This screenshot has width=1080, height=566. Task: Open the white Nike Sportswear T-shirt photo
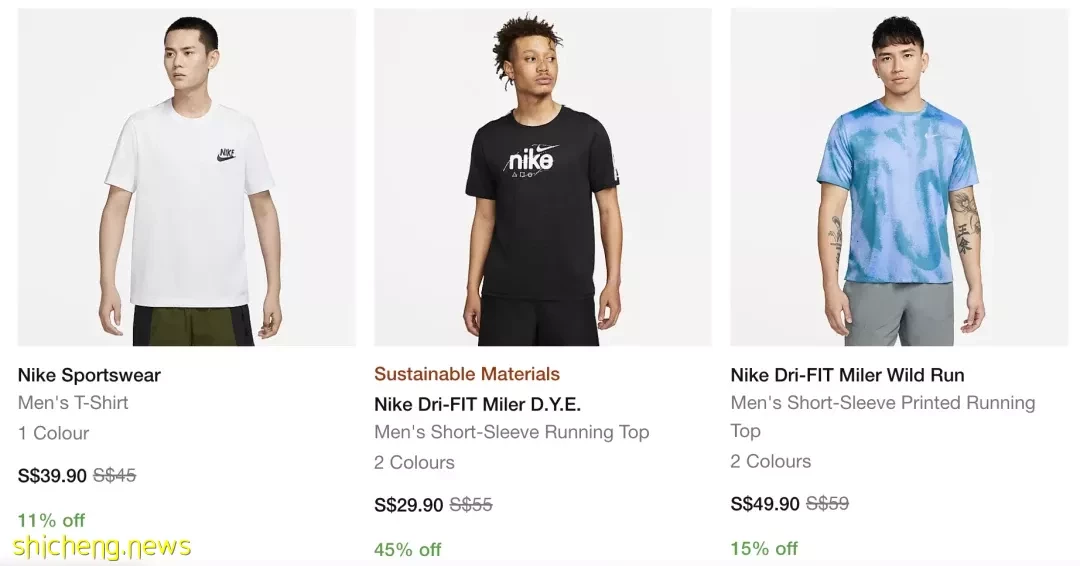click(187, 177)
